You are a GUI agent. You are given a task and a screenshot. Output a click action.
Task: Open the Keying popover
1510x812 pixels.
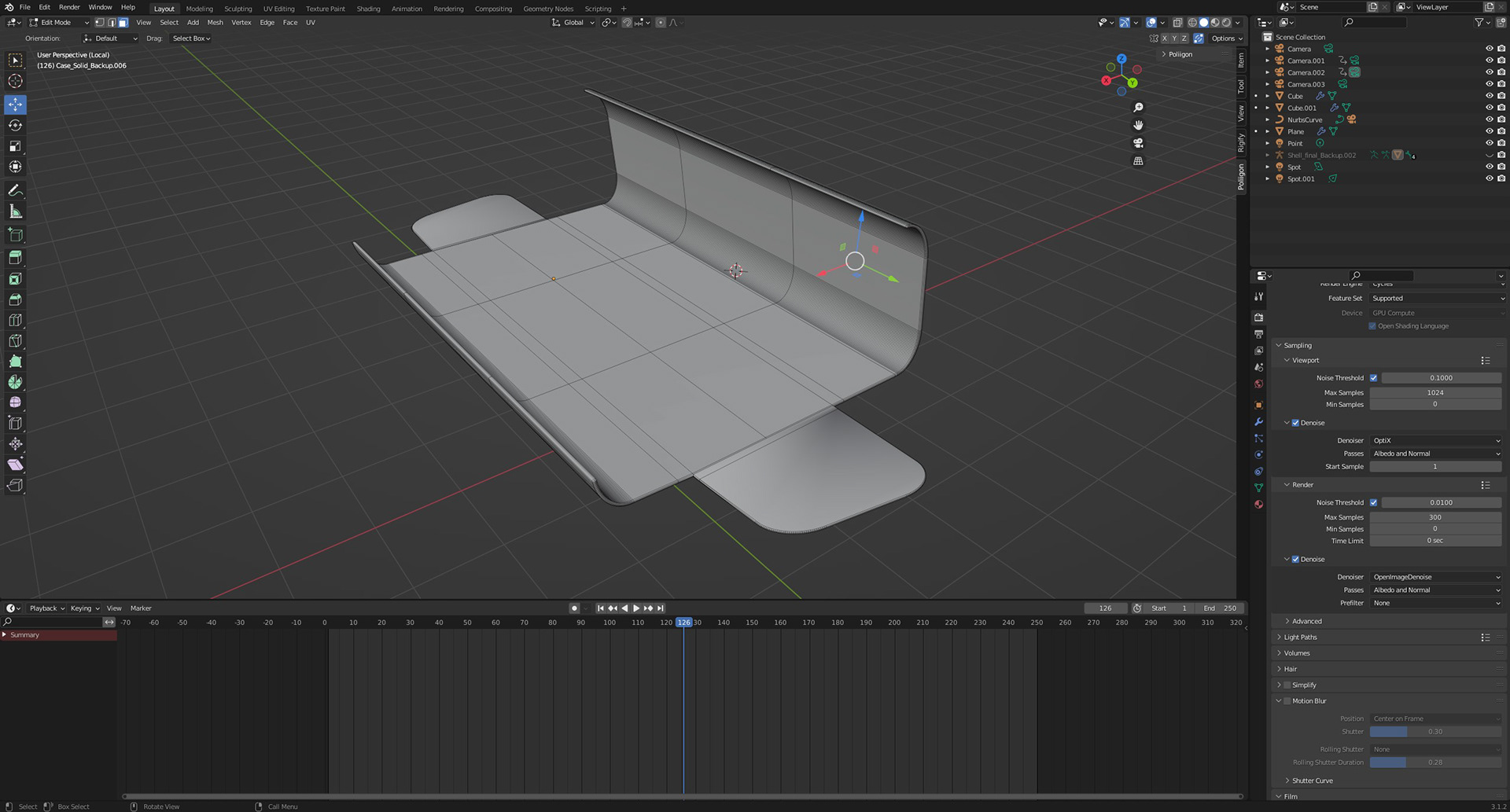[85, 608]
